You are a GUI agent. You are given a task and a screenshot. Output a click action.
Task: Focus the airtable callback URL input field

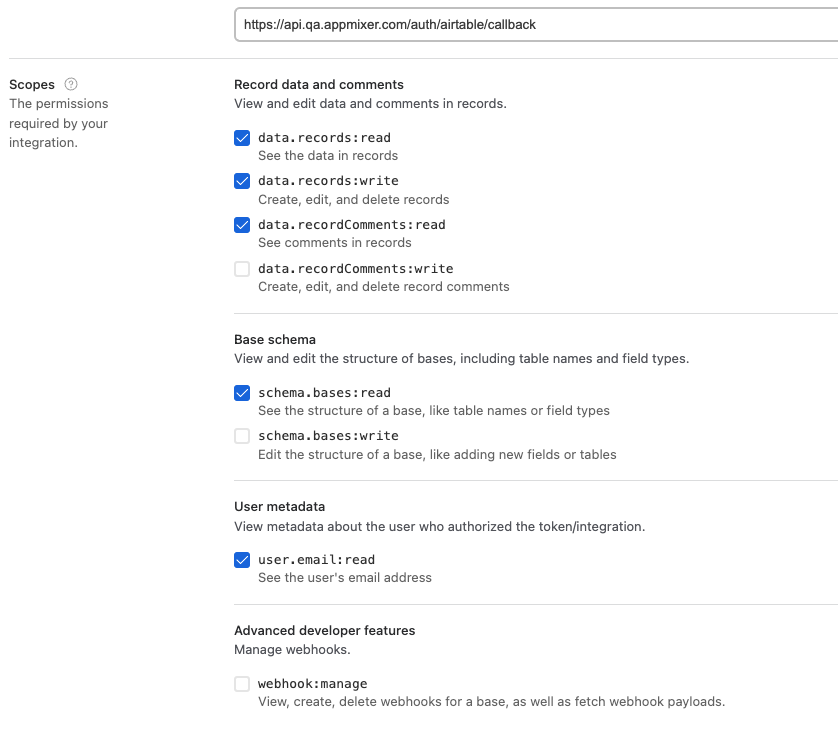(x=534, y=24)
